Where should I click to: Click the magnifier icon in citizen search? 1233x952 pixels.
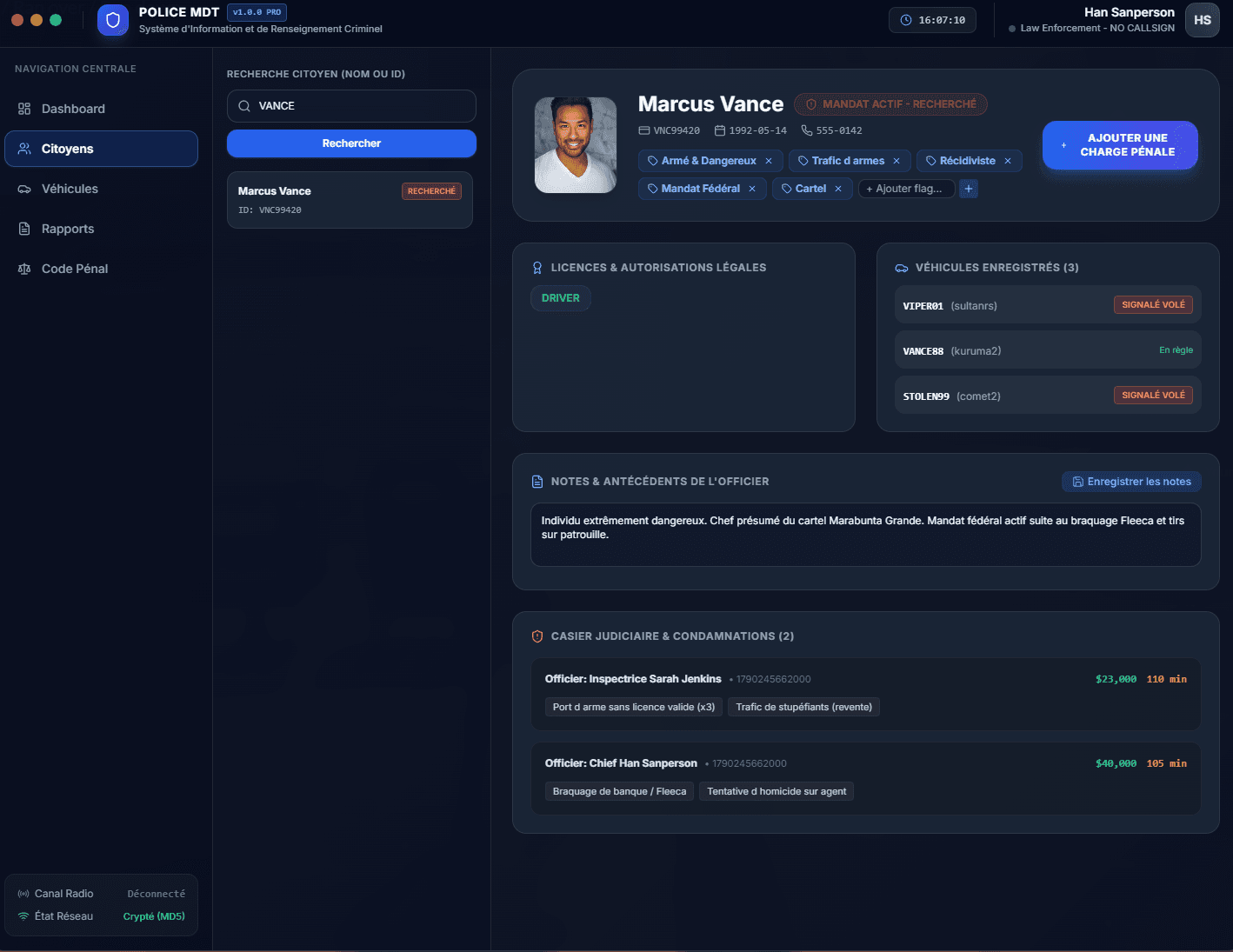click(x=244, y=106)
